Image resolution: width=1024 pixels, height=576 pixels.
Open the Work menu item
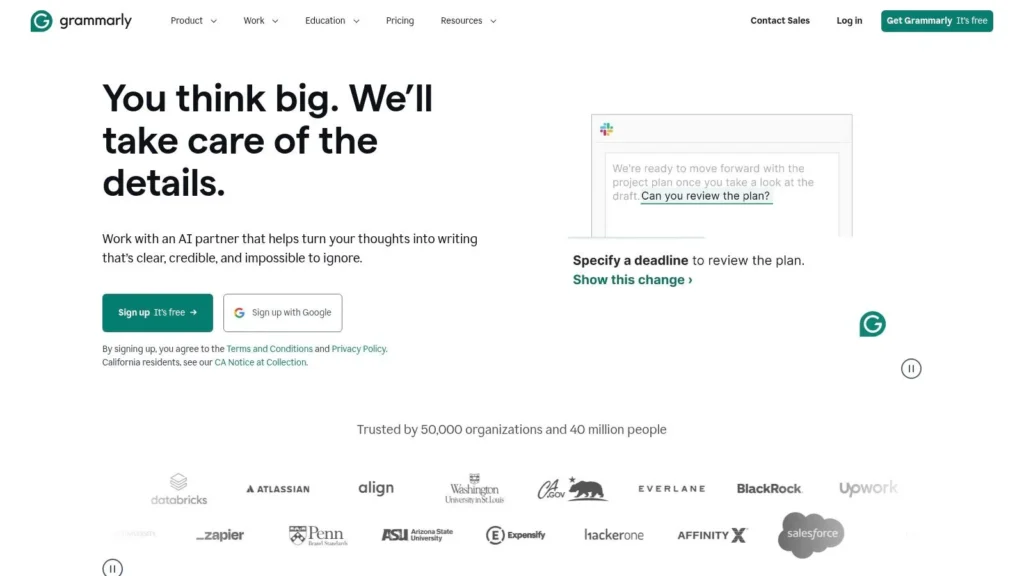click(260, 20)
